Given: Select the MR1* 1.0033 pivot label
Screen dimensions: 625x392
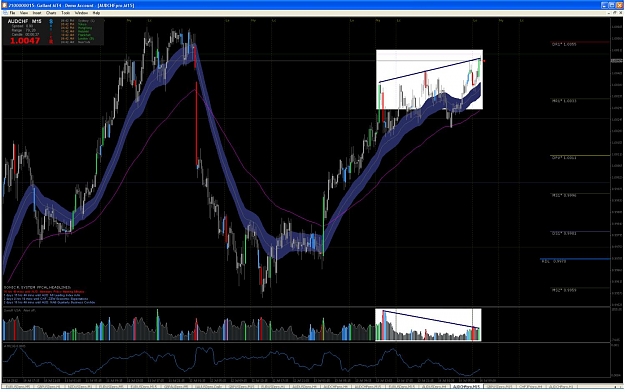Looking at the screenshot, I should 564,101.
